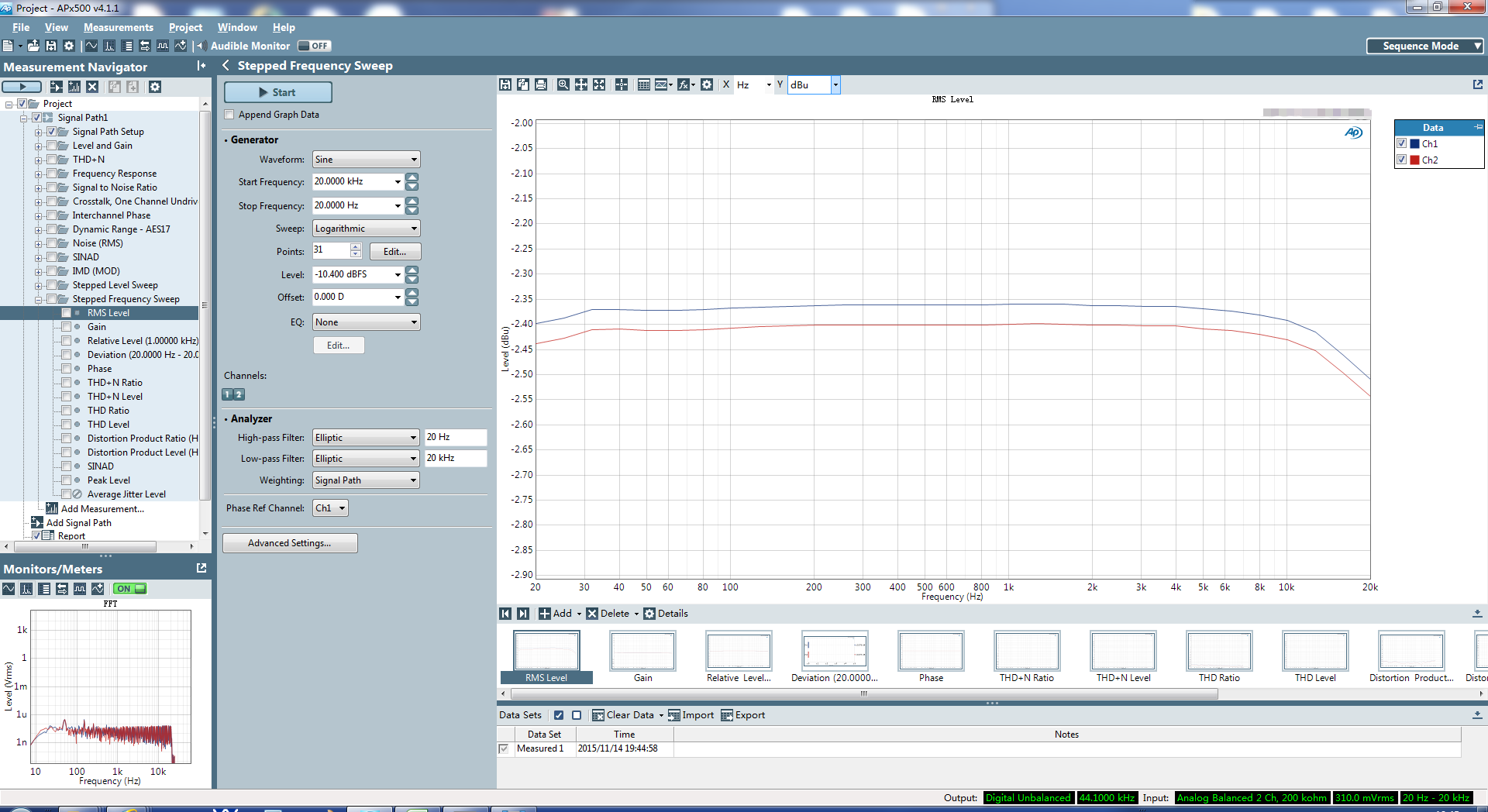Screen dimensions: 1488x812
Task: Click the delete measurement X icon in Navigator
Action: point(92,87)
